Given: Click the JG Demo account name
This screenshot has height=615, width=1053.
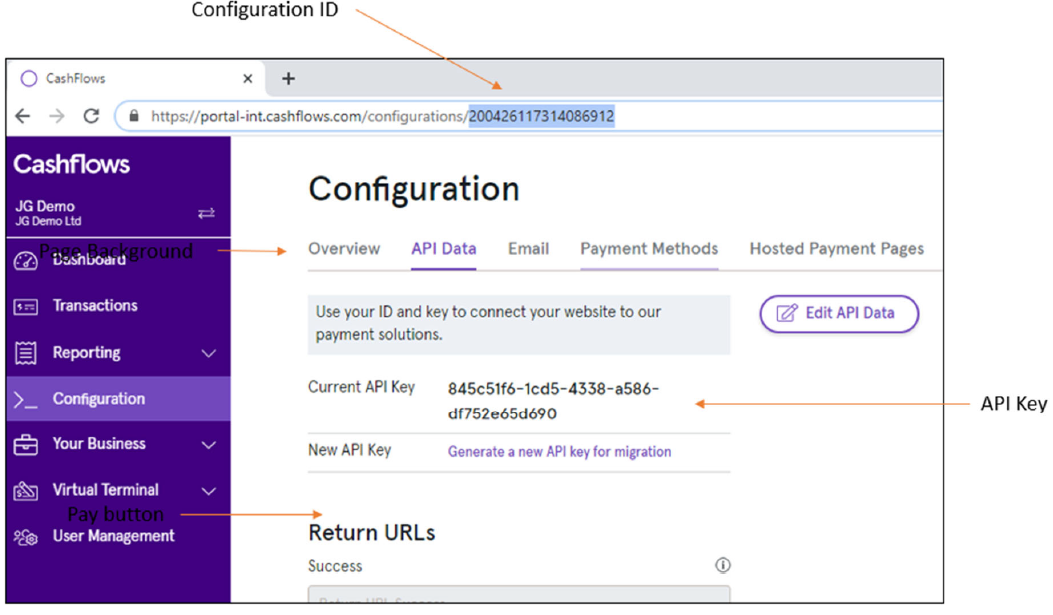Looking at the screenshot, I should (45, 206).
